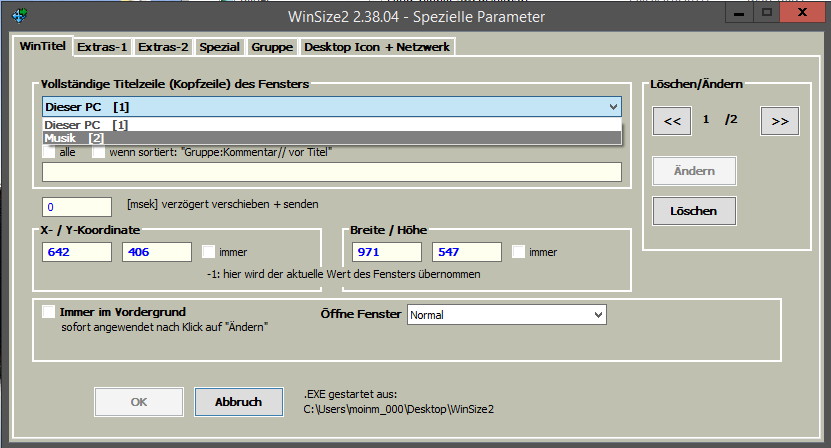This screenshot has height=448, width=831.
Task: Click the '-1: hier wird der aktuelle Wert' hint text
Action: point(343,274)
